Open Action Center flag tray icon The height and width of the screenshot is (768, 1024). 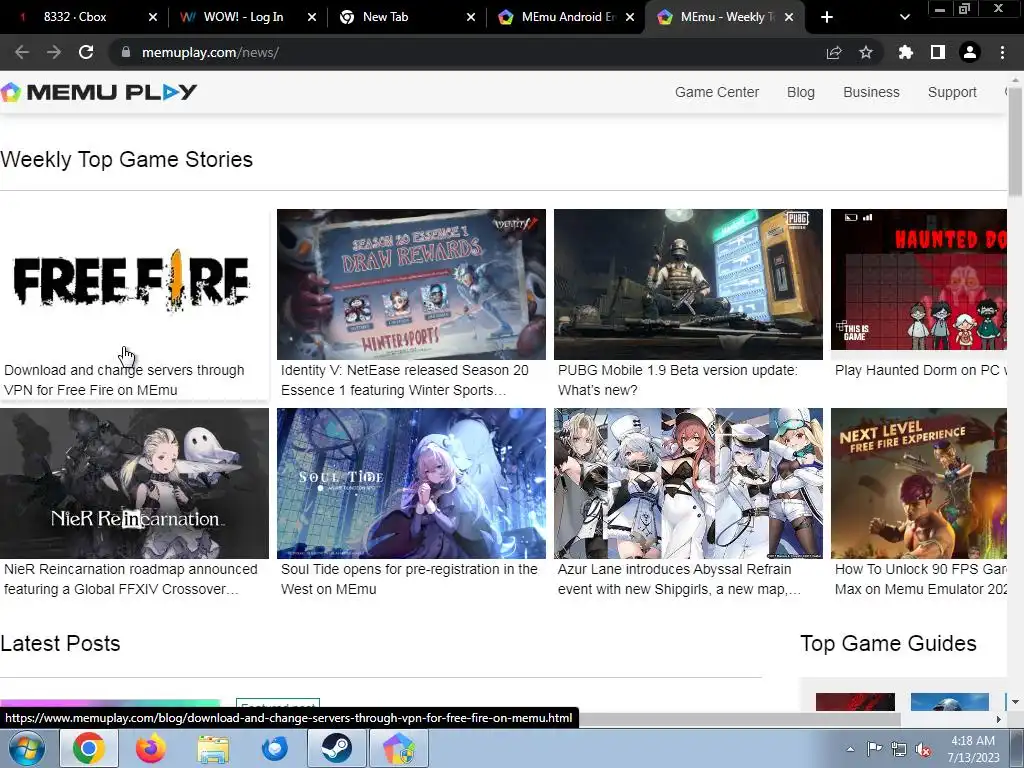[x=874, y=749]
